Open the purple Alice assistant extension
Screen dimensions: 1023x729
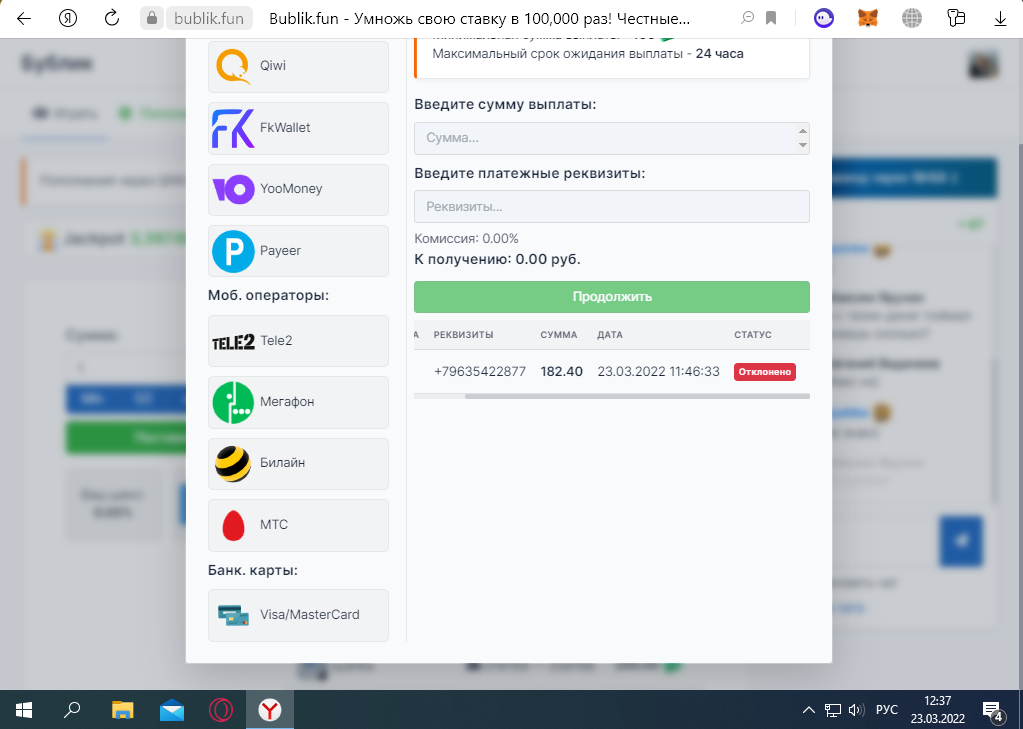tap(824, 18)
